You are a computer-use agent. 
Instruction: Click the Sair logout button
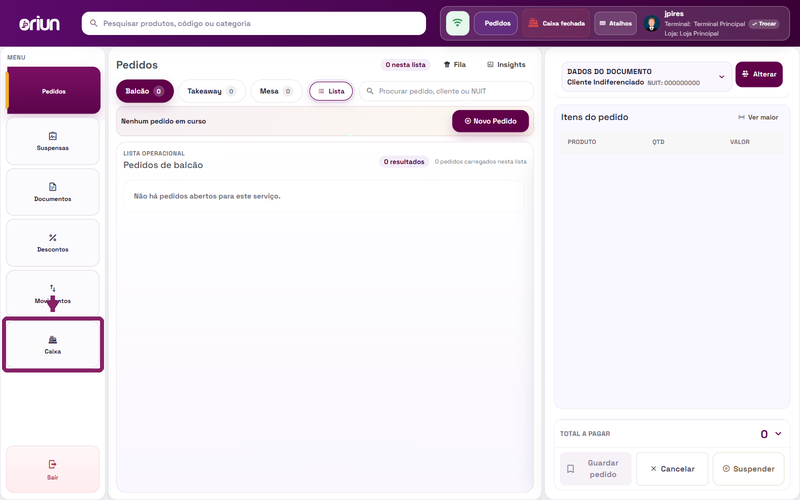53,469
